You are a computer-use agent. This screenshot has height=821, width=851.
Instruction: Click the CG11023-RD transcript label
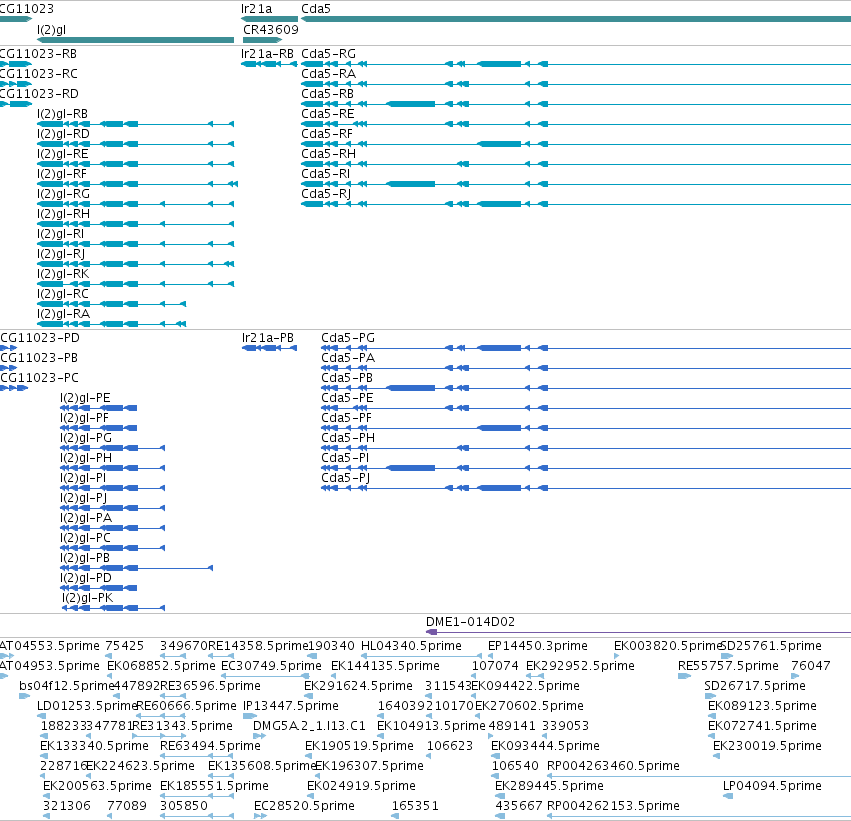point(39,94)
